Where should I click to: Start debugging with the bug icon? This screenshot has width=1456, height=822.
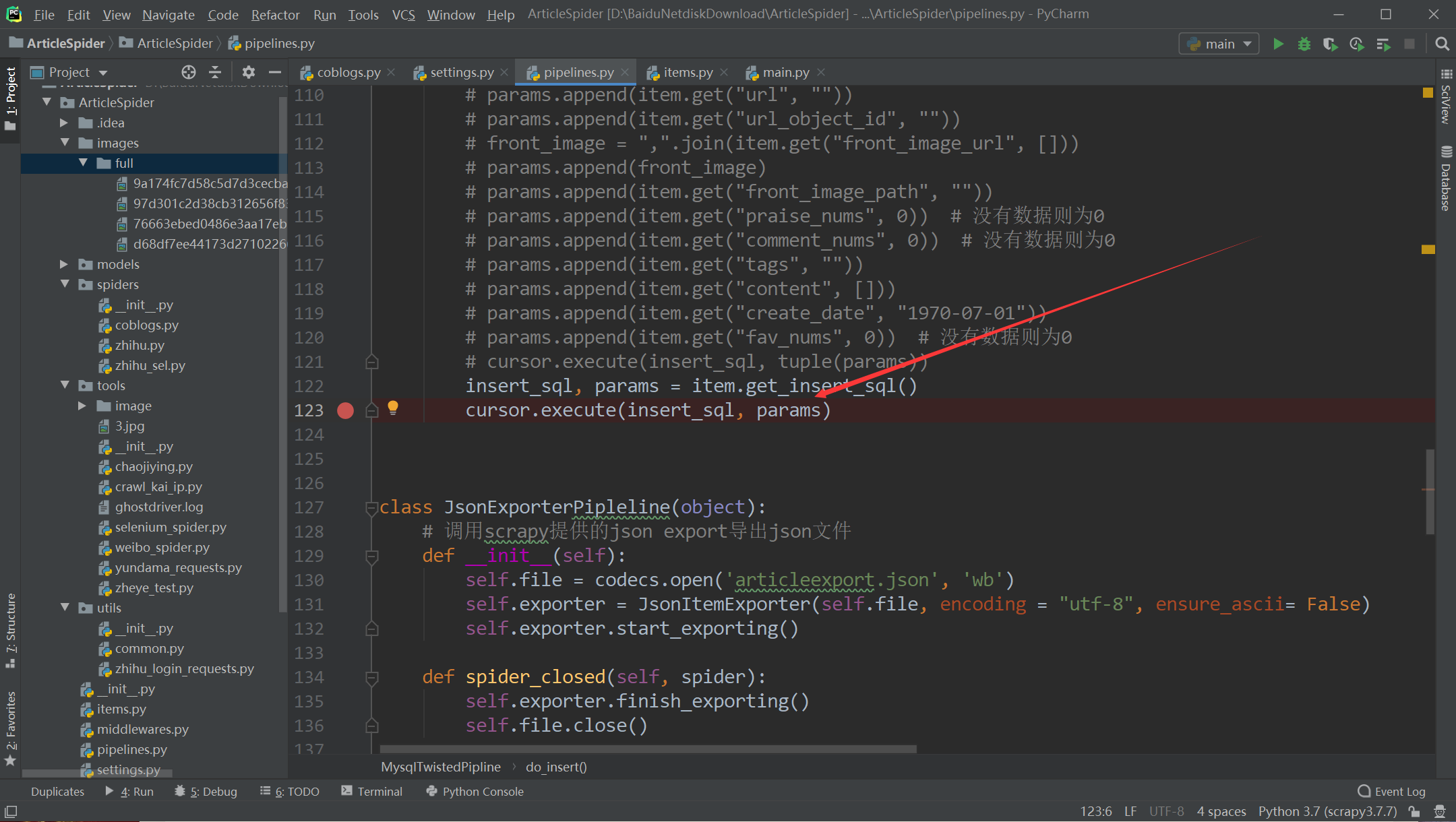point(1304,44)
